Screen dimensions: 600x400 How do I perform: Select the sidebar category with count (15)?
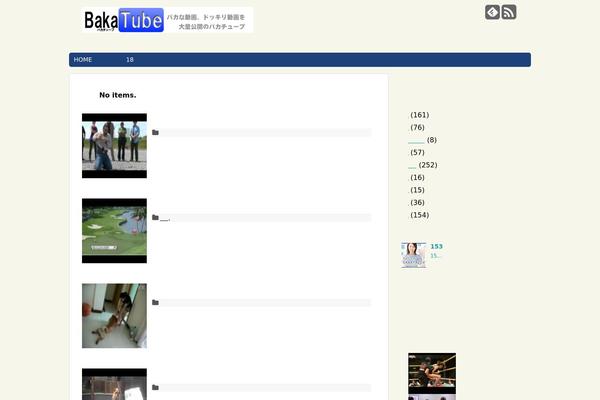[x=416, y=190]
